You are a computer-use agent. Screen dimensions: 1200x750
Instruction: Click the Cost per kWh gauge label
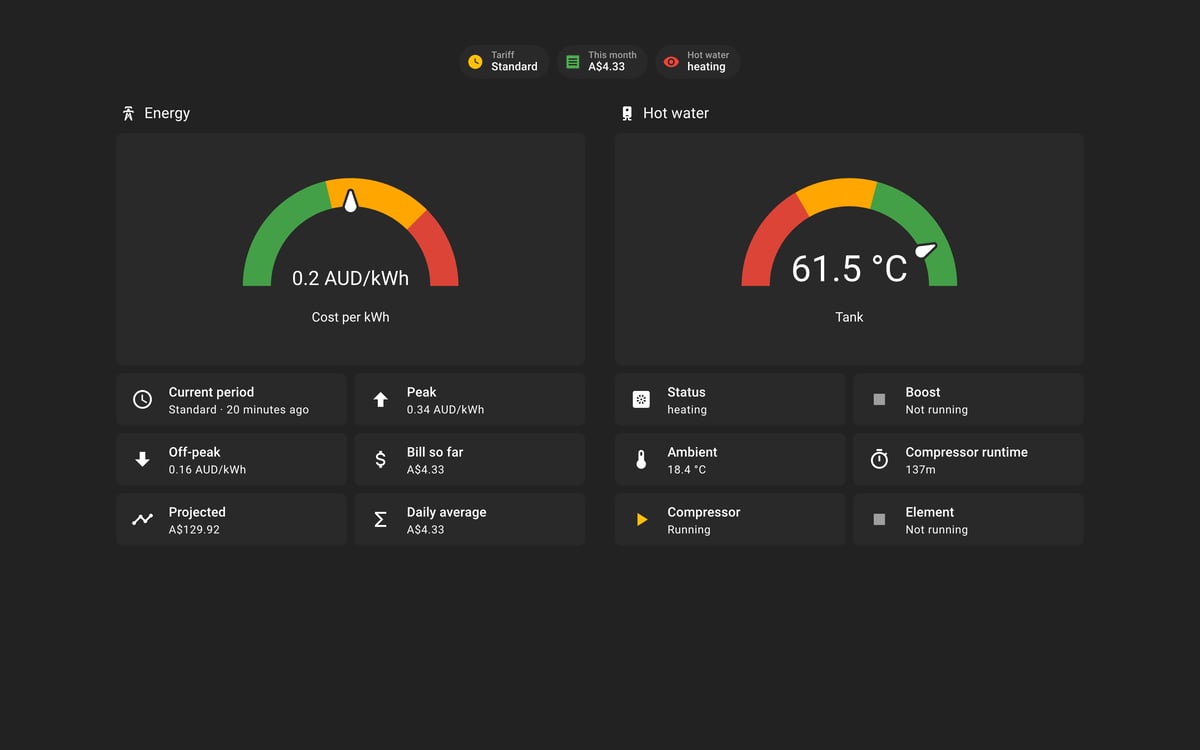coord(350,317)
